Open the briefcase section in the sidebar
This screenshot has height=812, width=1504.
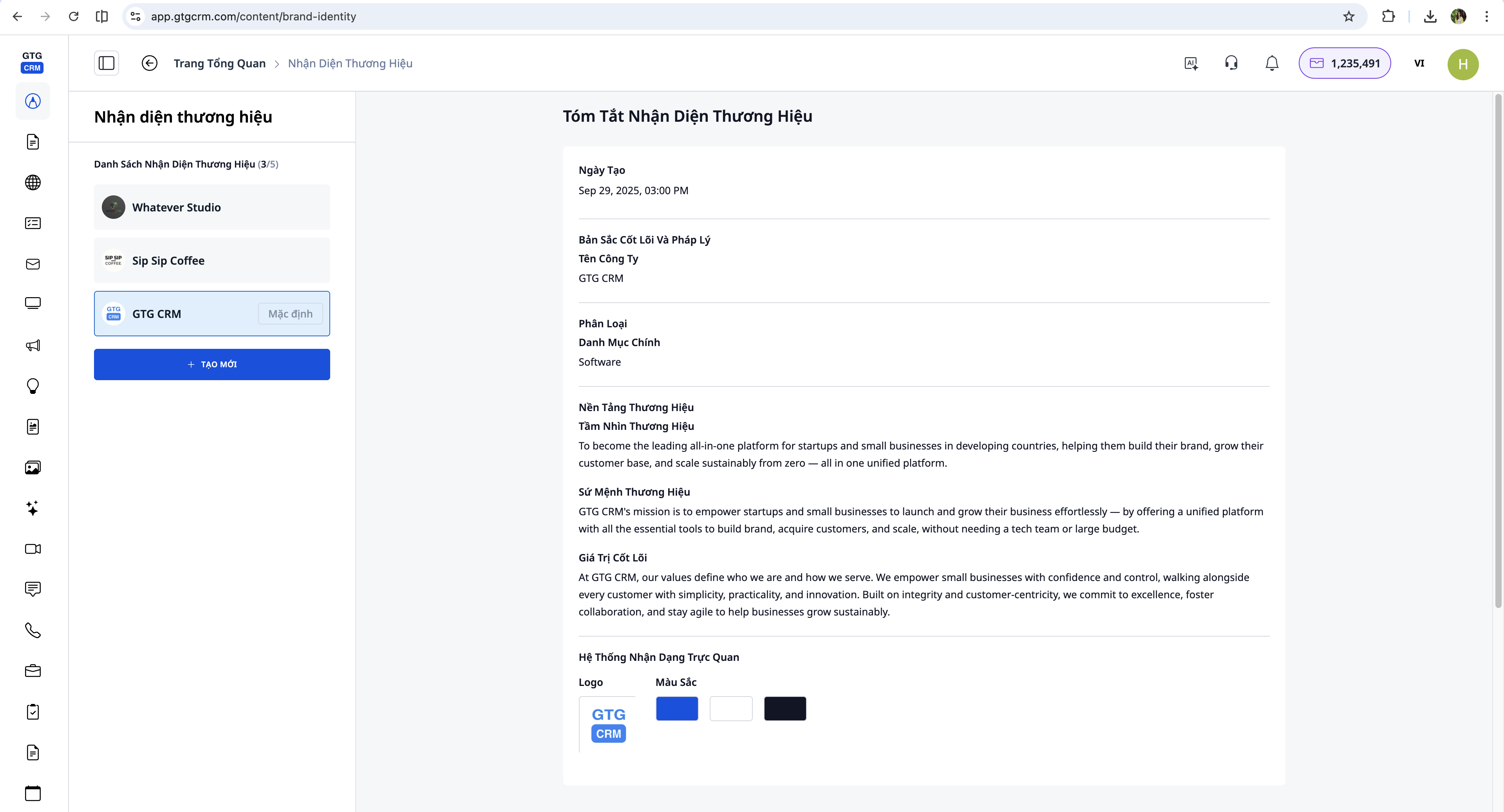pos(33,671)
